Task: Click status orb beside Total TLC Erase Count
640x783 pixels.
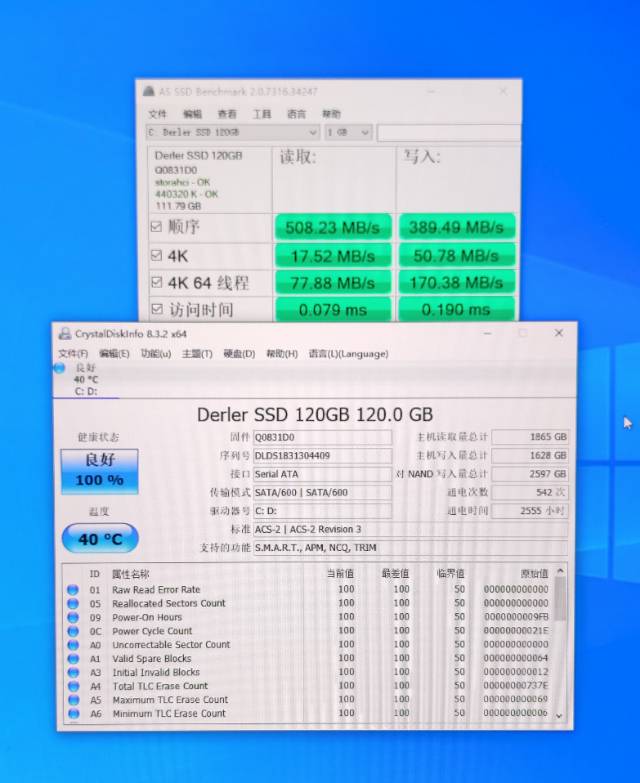Action: (x=72, y=687)
